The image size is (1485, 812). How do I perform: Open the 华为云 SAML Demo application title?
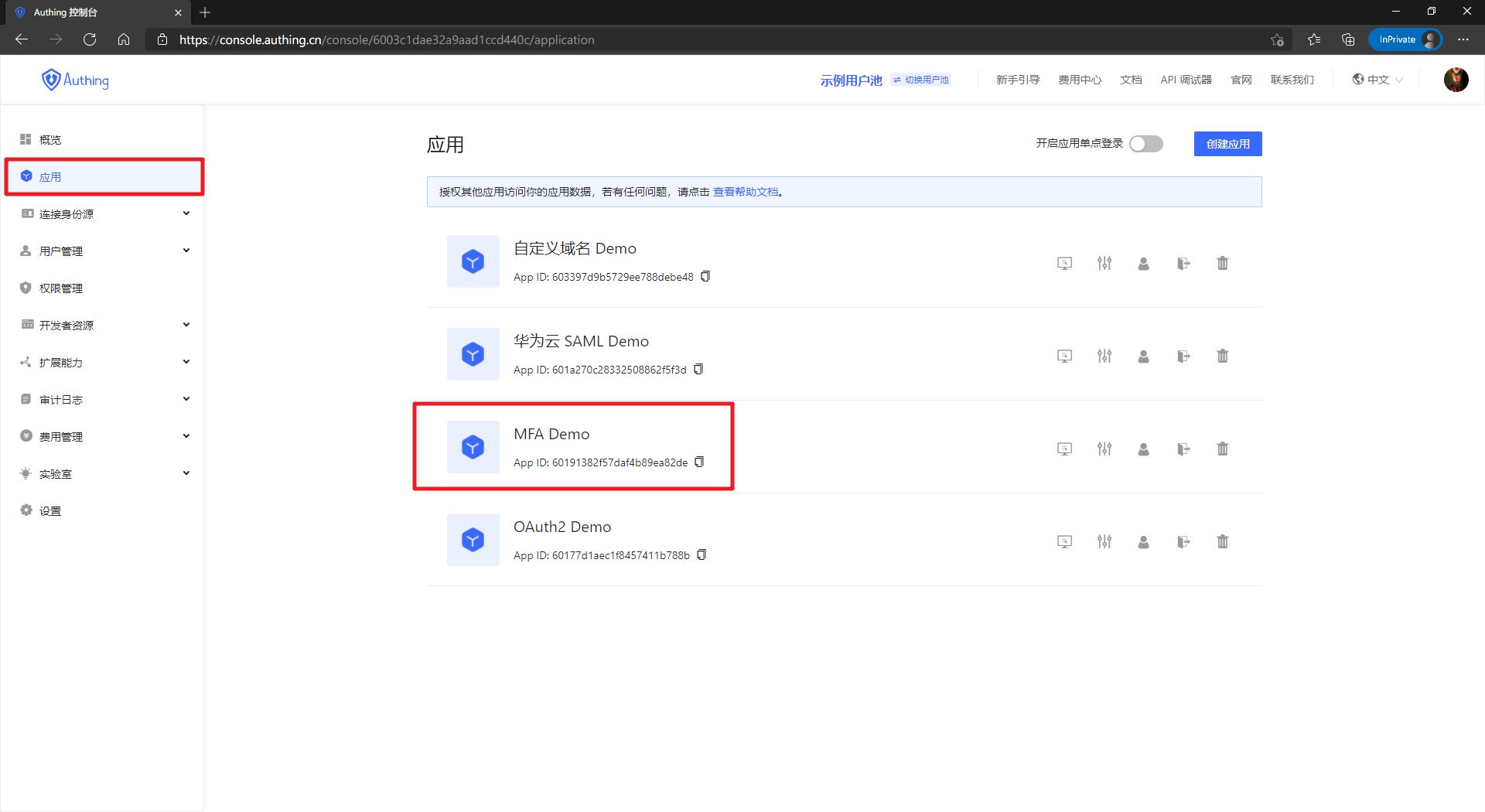tap(581, 341)
